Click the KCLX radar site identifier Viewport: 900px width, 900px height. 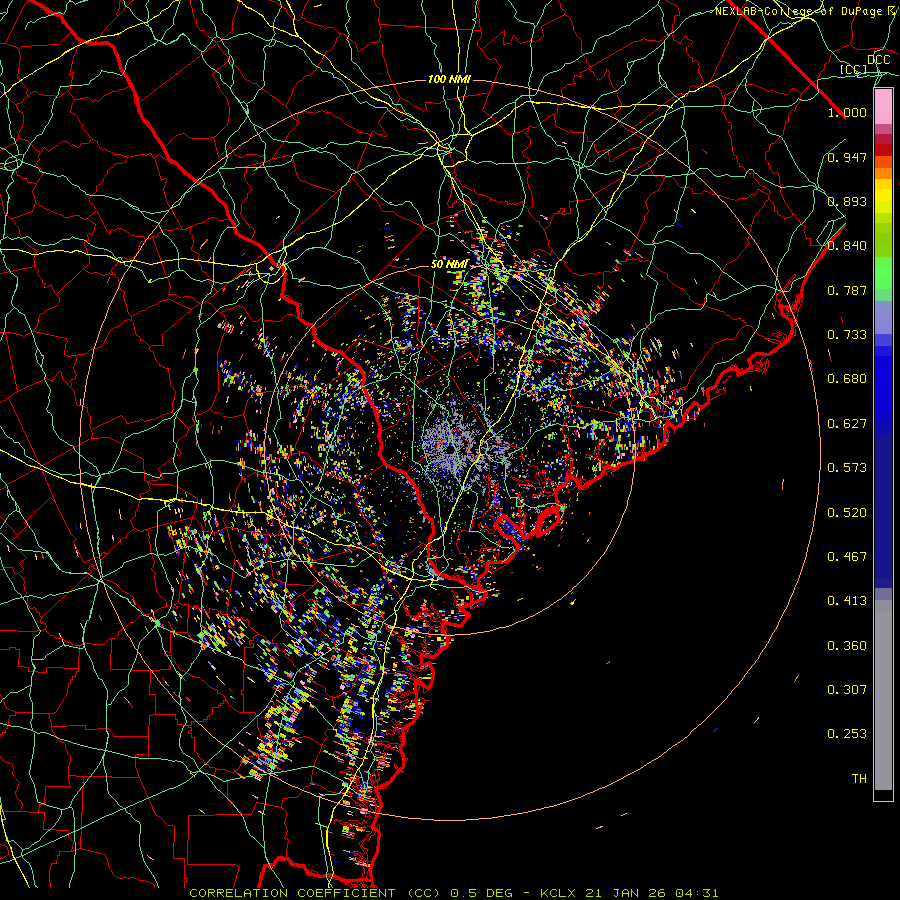click(x=557, y=893)
